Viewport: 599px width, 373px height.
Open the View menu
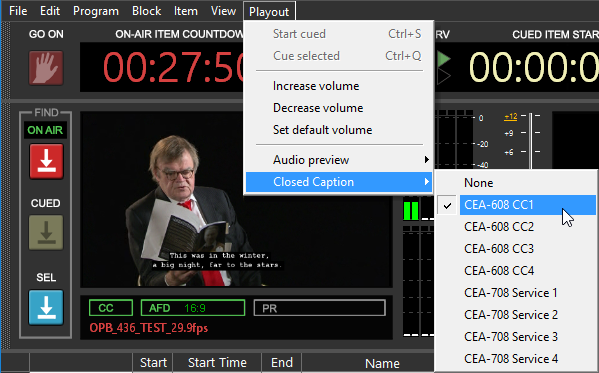(x=223, y=11)
